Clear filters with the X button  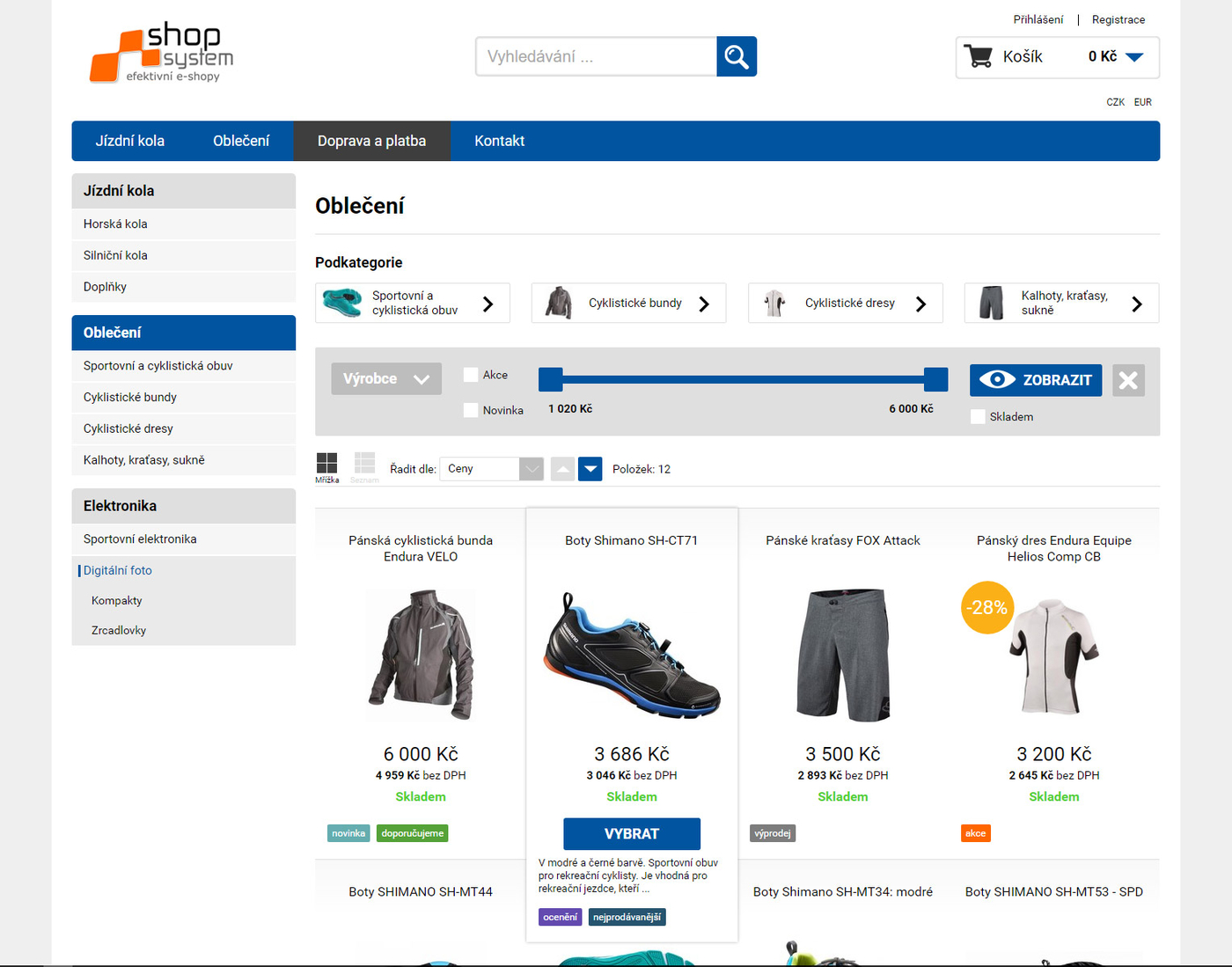(x=1128, y=380)
